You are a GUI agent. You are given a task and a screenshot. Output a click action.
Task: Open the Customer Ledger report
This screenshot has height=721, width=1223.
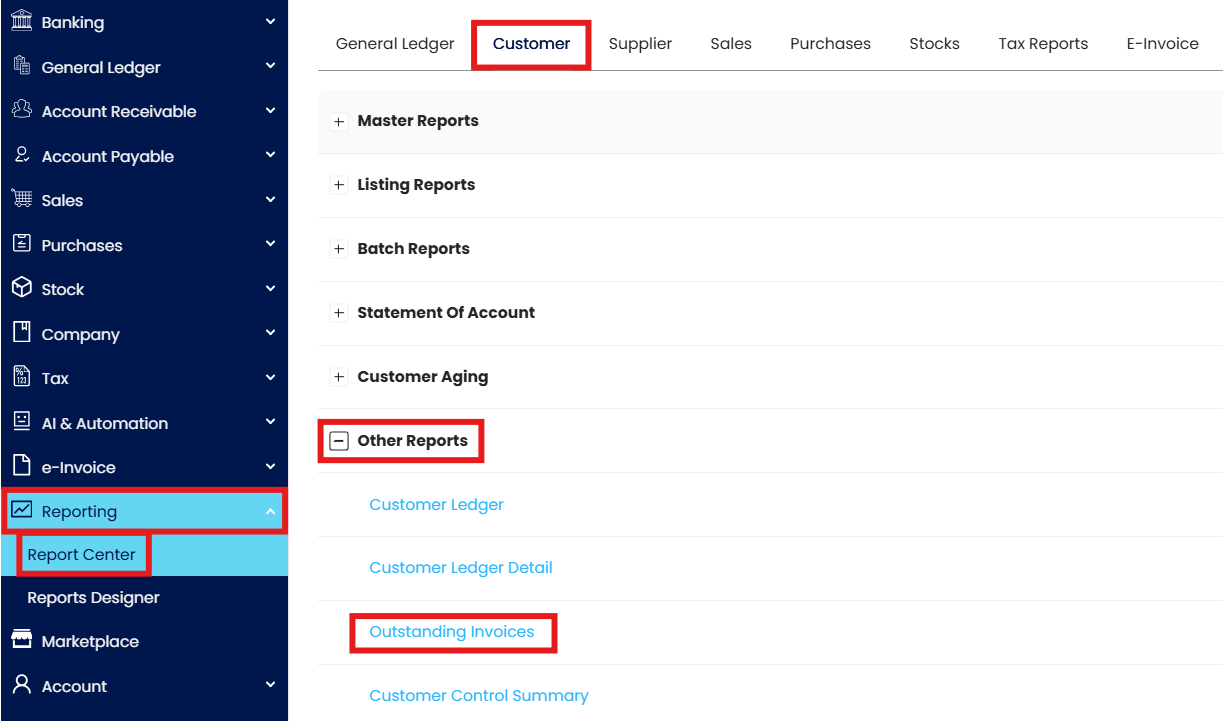coord(436,505)
